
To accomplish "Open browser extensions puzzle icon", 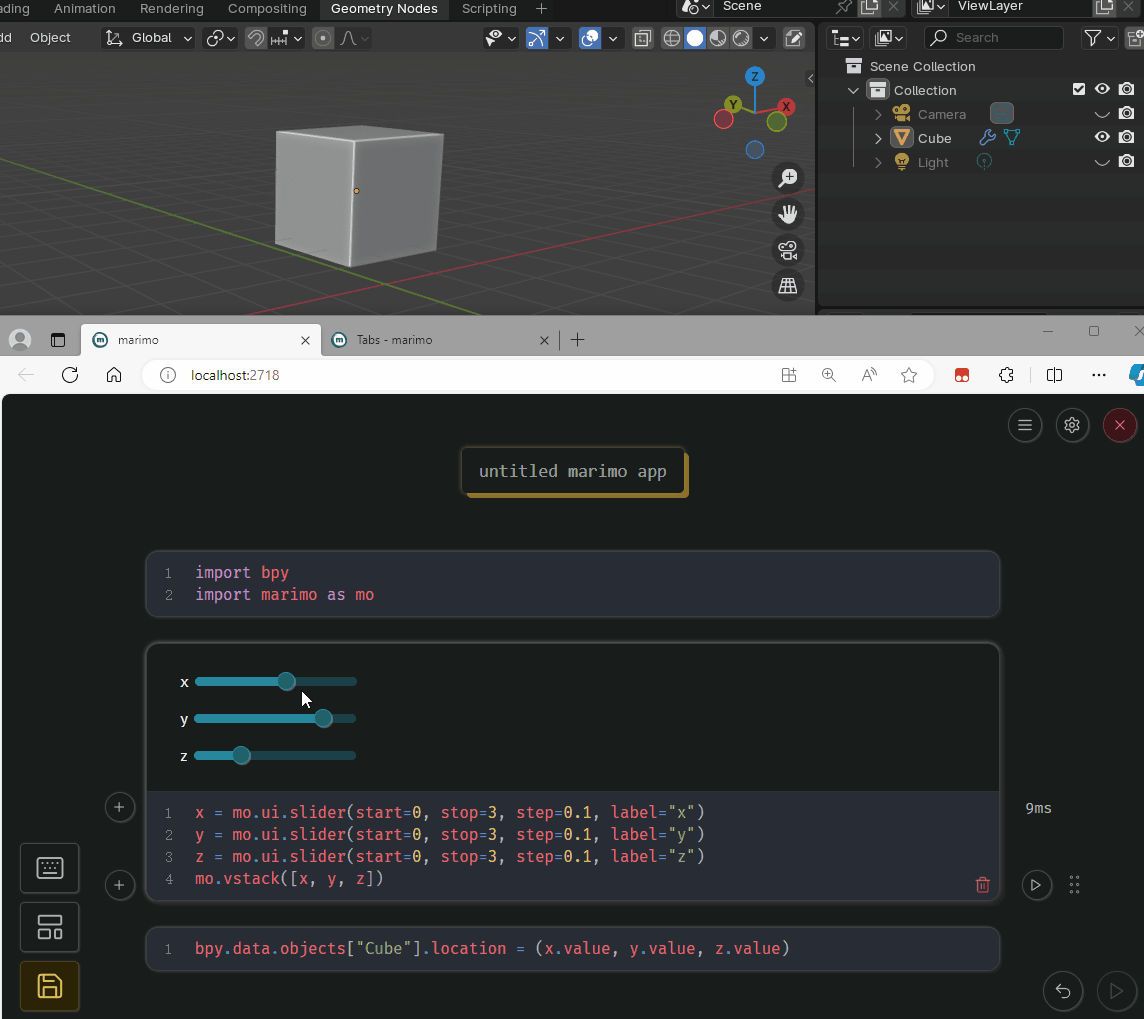I will coord(1006,375).
